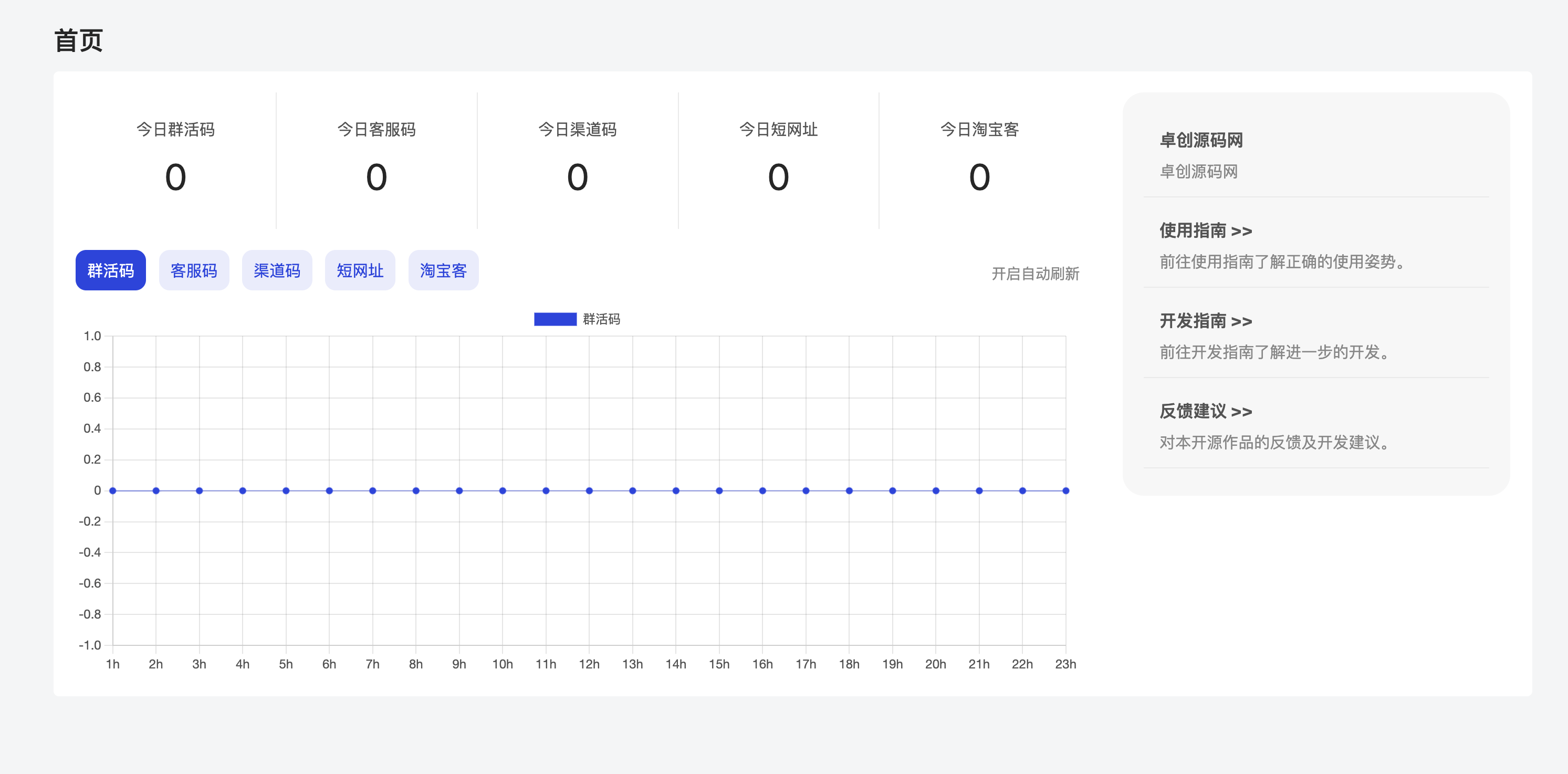Click the 群活码 legend label text

(601, 319)
